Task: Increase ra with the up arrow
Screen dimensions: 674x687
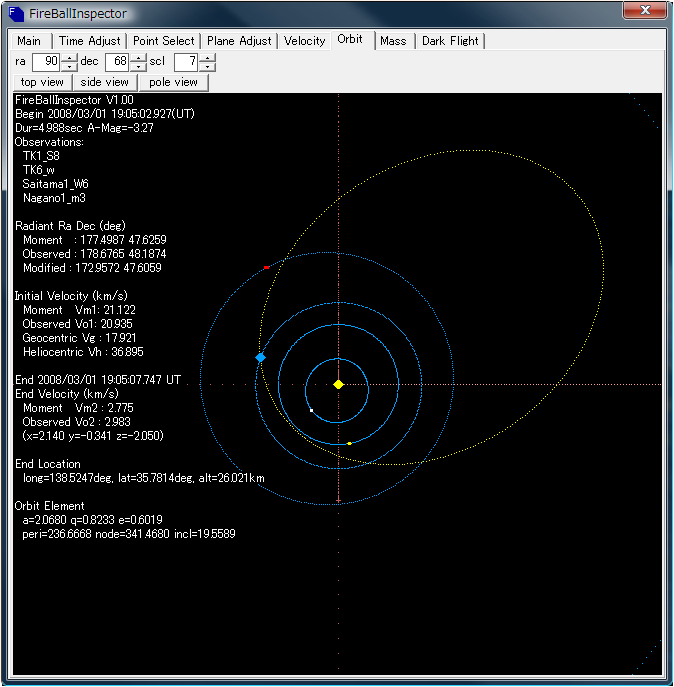Action: tap(69, 57)
